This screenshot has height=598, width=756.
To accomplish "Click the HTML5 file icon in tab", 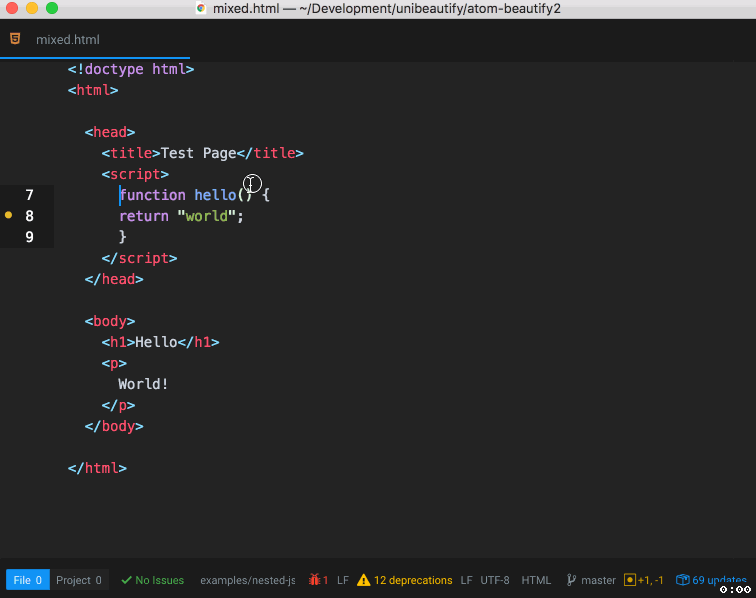I will [15, 39].
